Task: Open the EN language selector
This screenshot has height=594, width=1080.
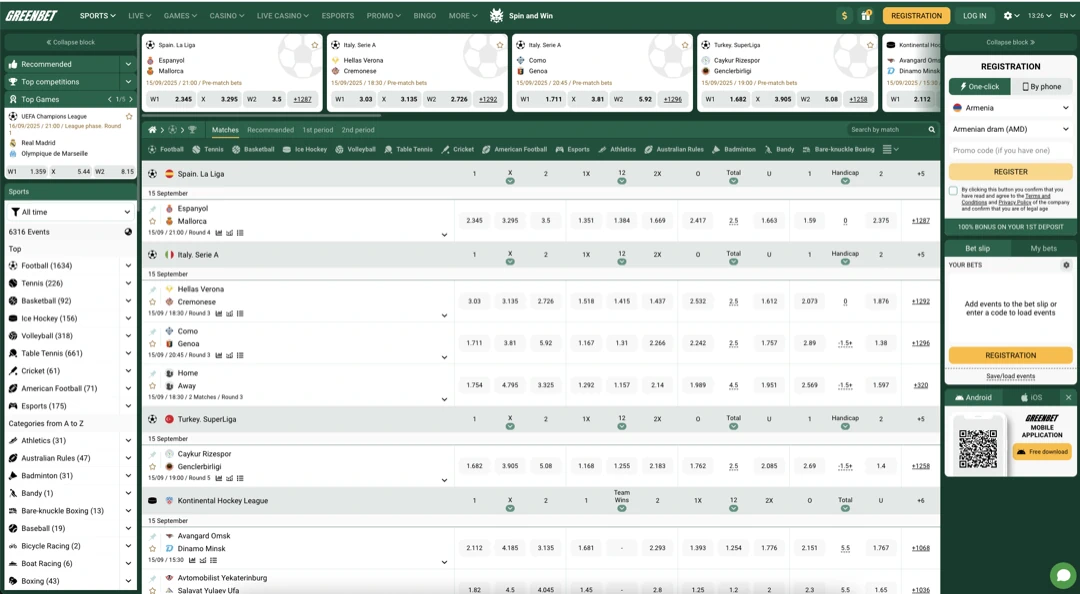Action: click(x=1066, y=15)
